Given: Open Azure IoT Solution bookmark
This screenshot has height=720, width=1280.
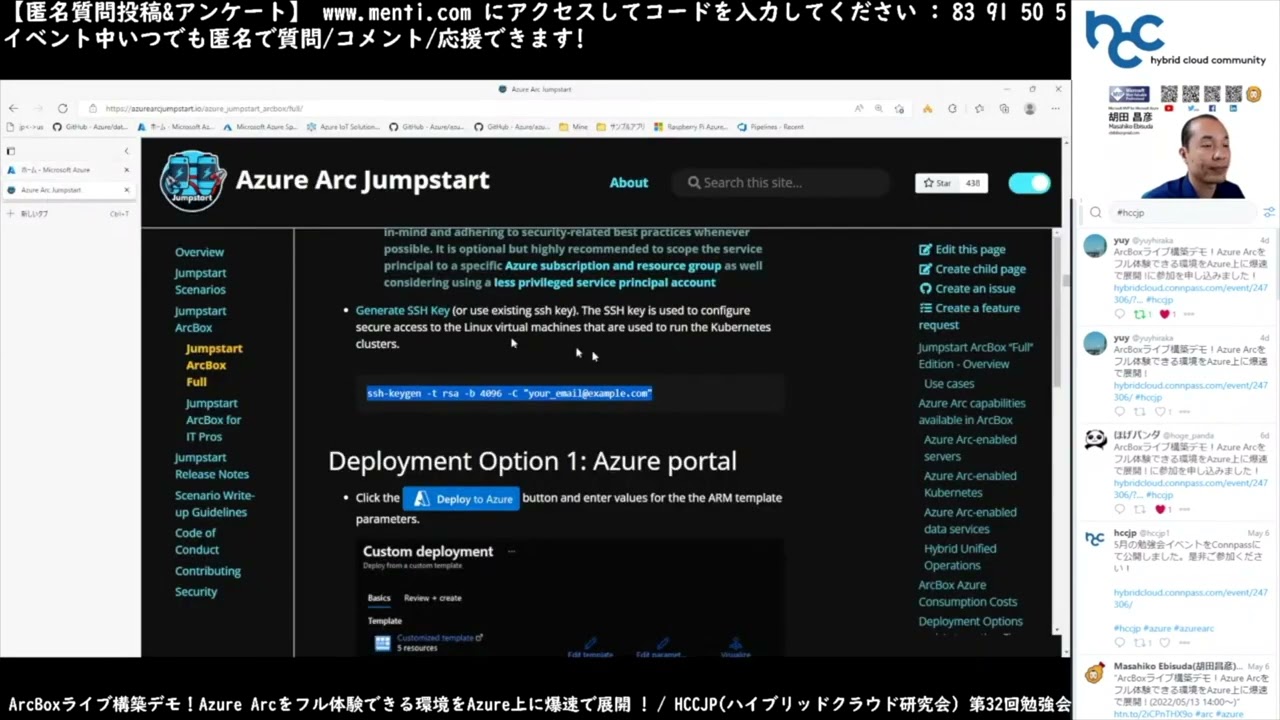Looking at the screenshot, I should [344, 127].
